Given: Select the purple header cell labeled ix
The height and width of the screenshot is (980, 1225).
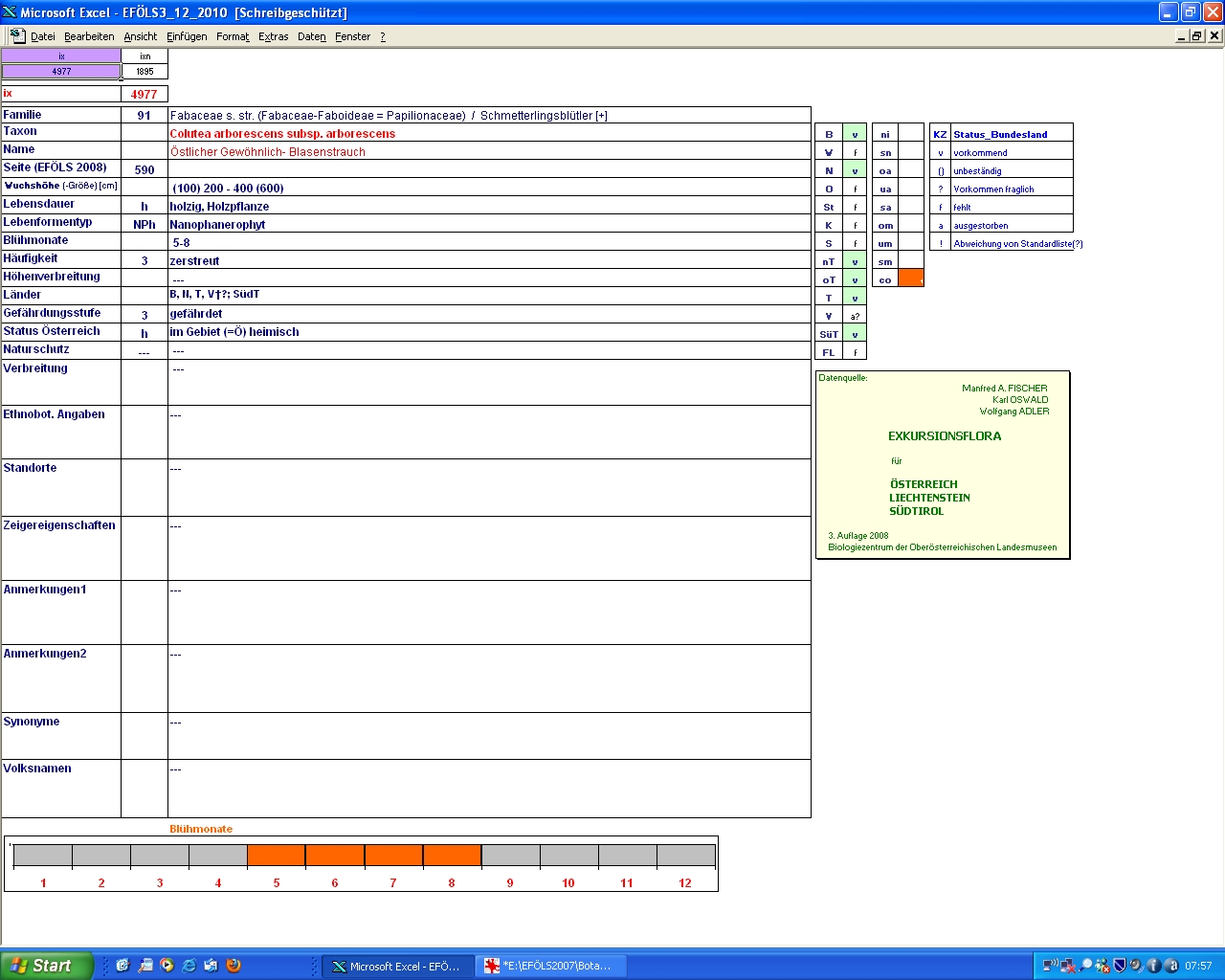Looking at the screenshot, I should click(61, 56).
